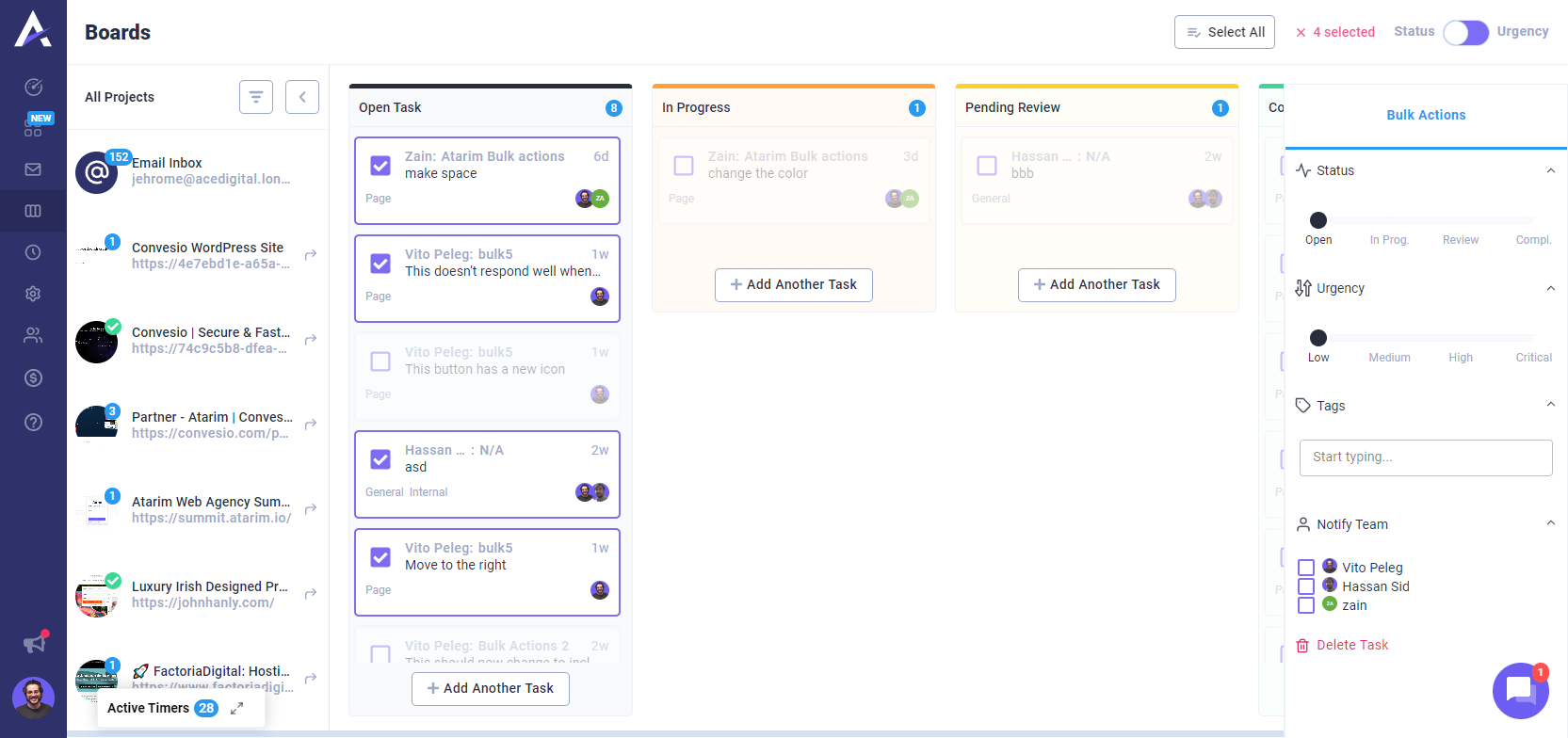
Task: Collapse the All Projects panel arrow
Action: (x=302, y=97)
